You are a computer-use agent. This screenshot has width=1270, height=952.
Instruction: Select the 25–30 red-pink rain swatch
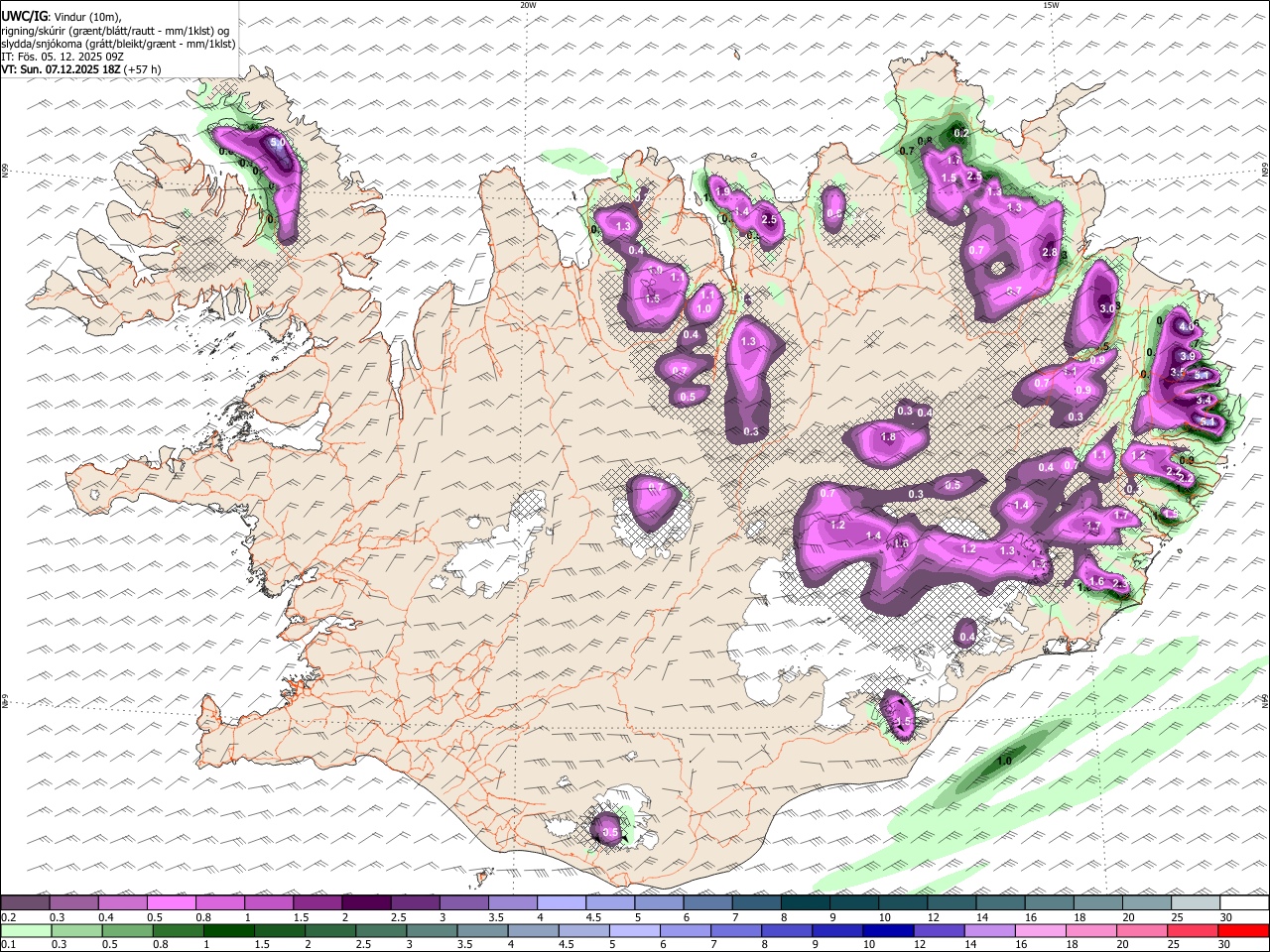pyautogui.click(x=1194, y=931)
